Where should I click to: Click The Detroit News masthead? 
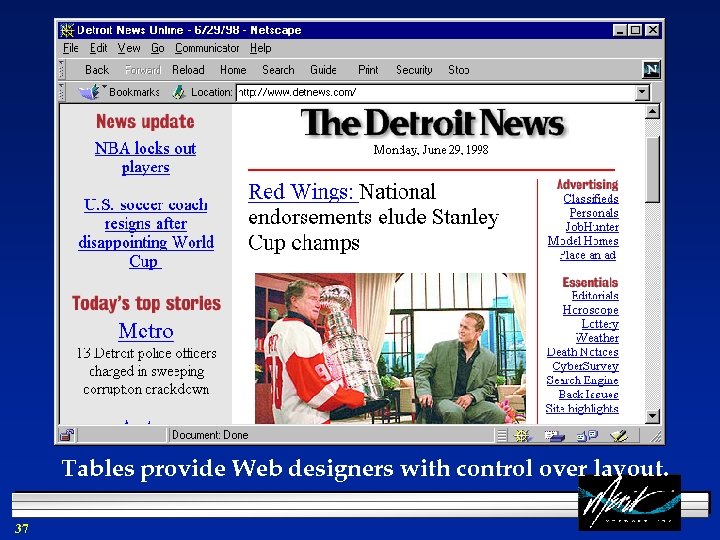click(x=432, y=123)
